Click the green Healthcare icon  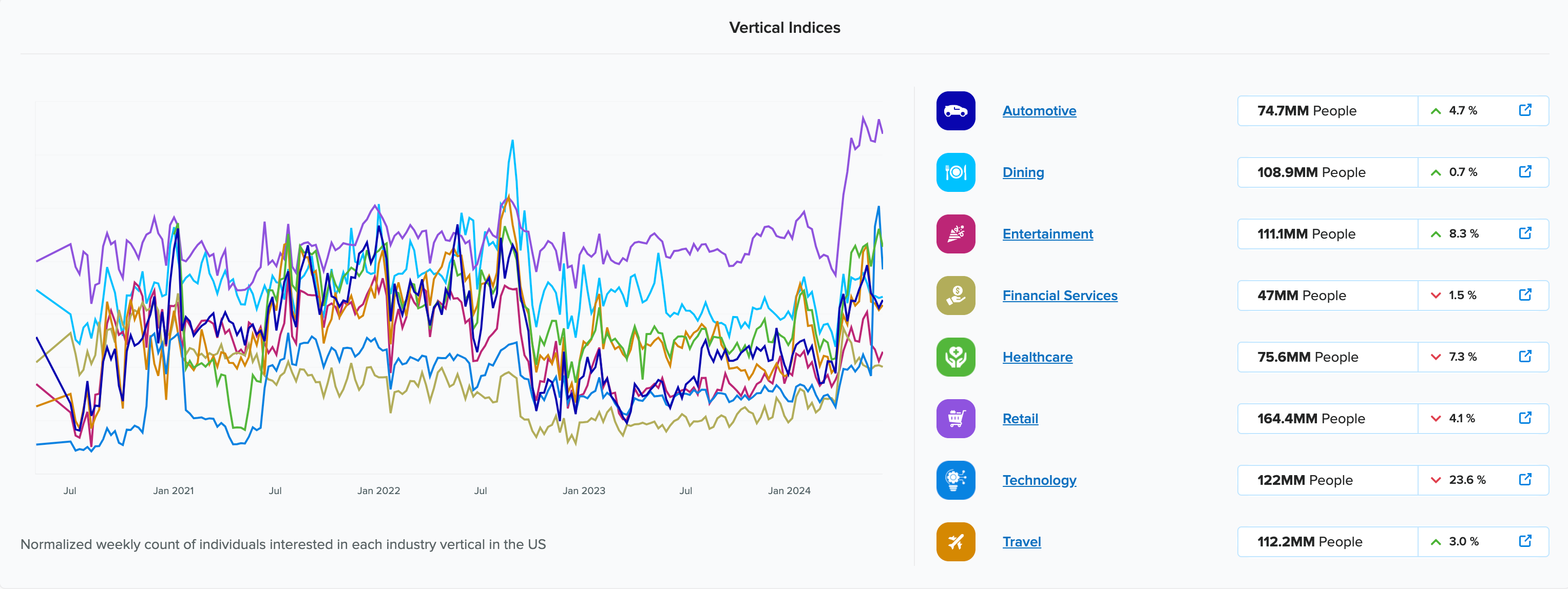[955, 357]
